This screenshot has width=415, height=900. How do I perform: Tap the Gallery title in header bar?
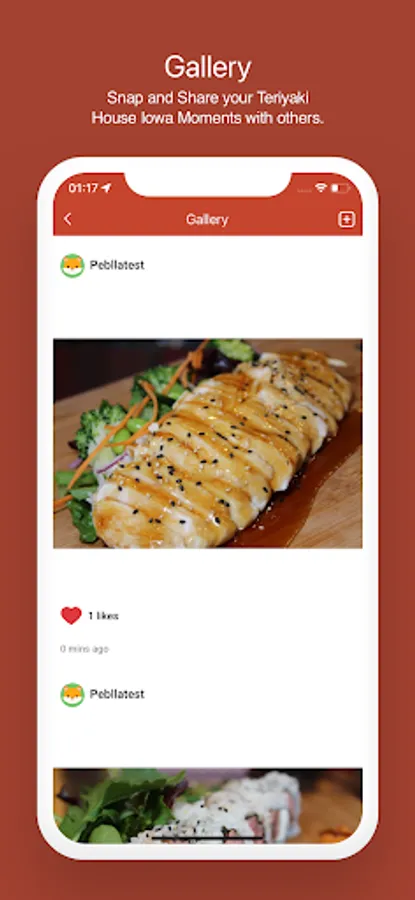click(207, 219)
